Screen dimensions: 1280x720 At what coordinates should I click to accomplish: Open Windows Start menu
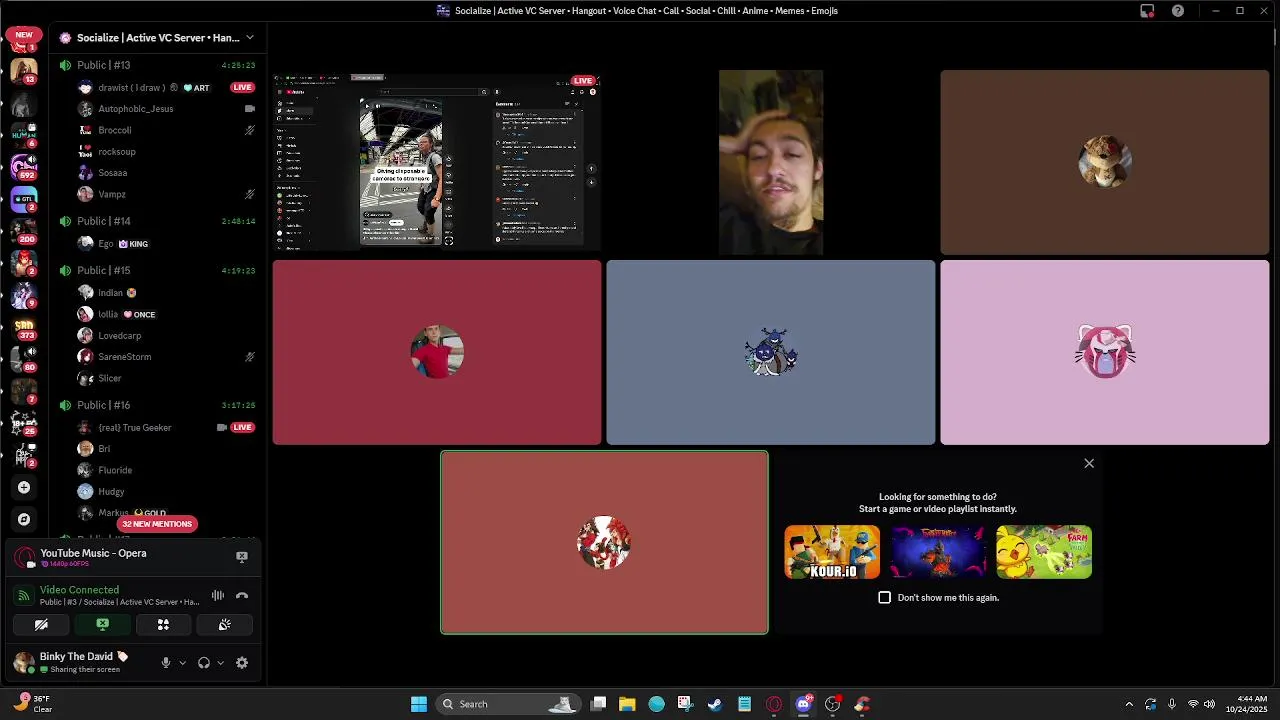(x=419, y=704)
